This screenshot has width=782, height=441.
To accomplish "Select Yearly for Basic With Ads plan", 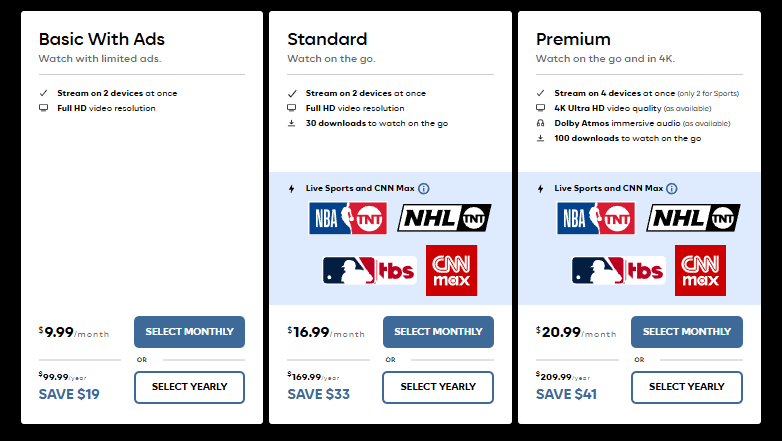I will click(x=190, y=387).
